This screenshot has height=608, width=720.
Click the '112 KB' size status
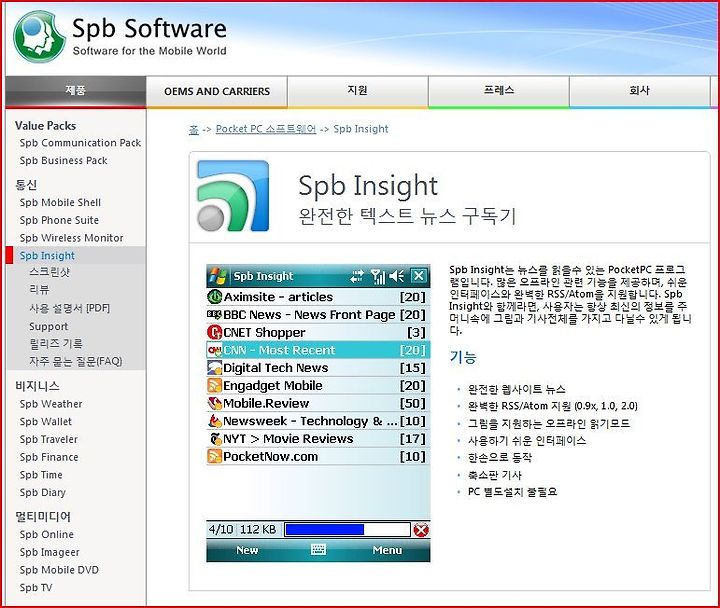coord(258,529)
